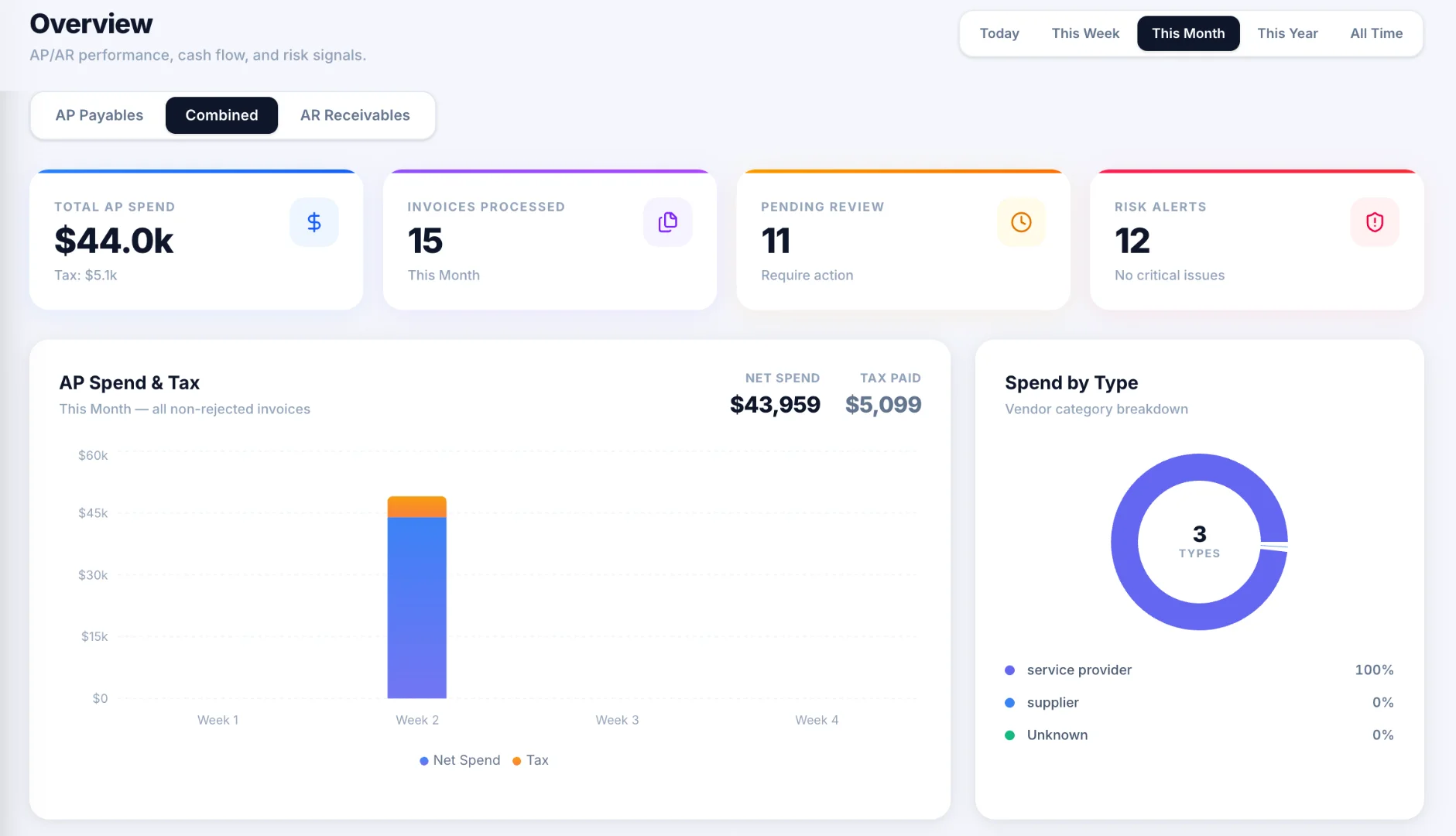Filter by This Week

1085,33
